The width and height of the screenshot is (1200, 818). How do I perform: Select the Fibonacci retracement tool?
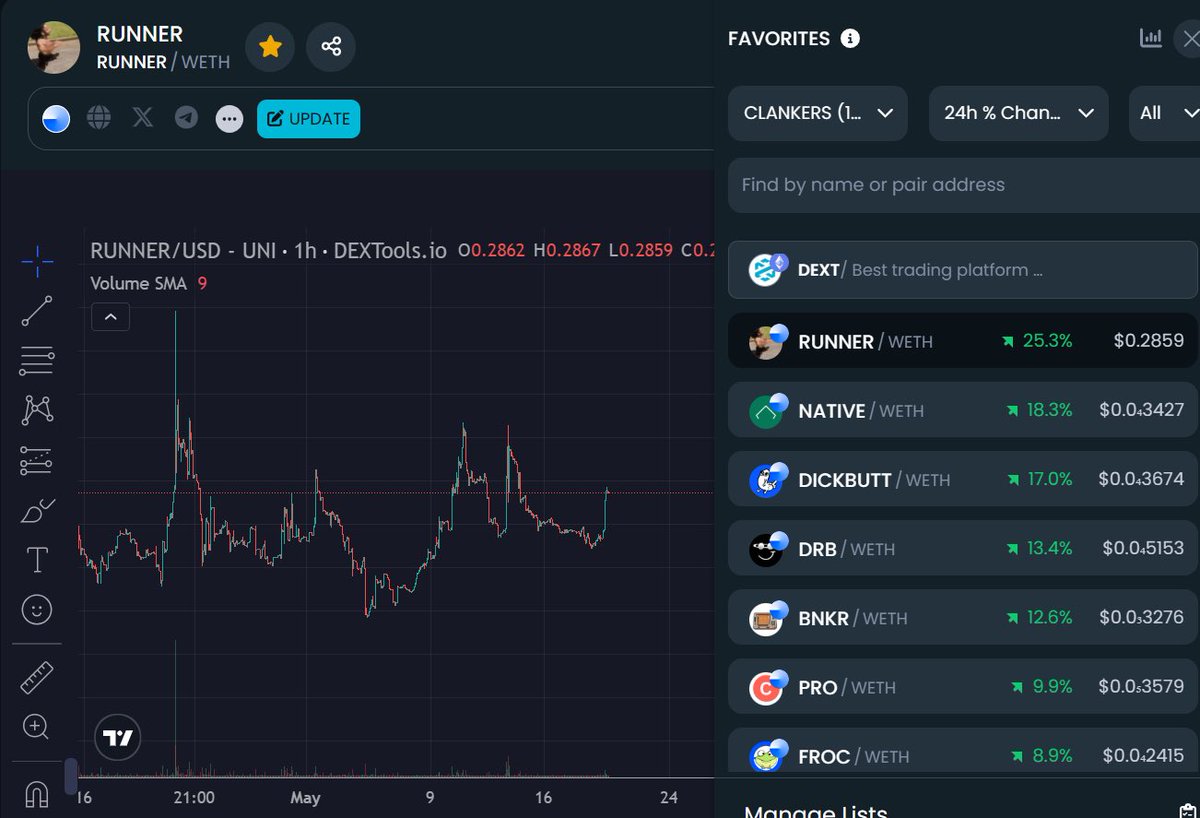click(x=37, y=360)
